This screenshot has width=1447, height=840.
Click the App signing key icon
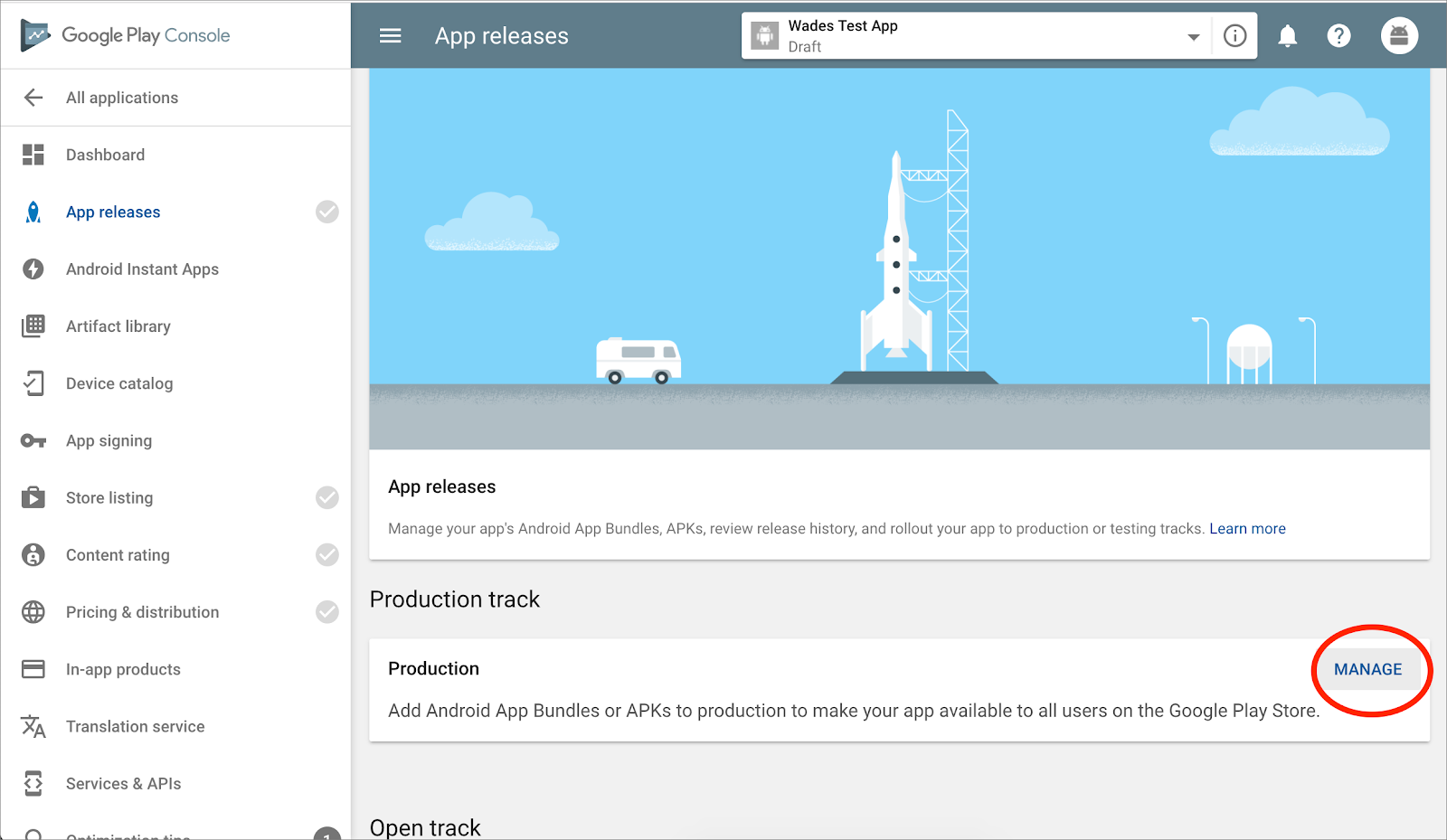[33, 440]
